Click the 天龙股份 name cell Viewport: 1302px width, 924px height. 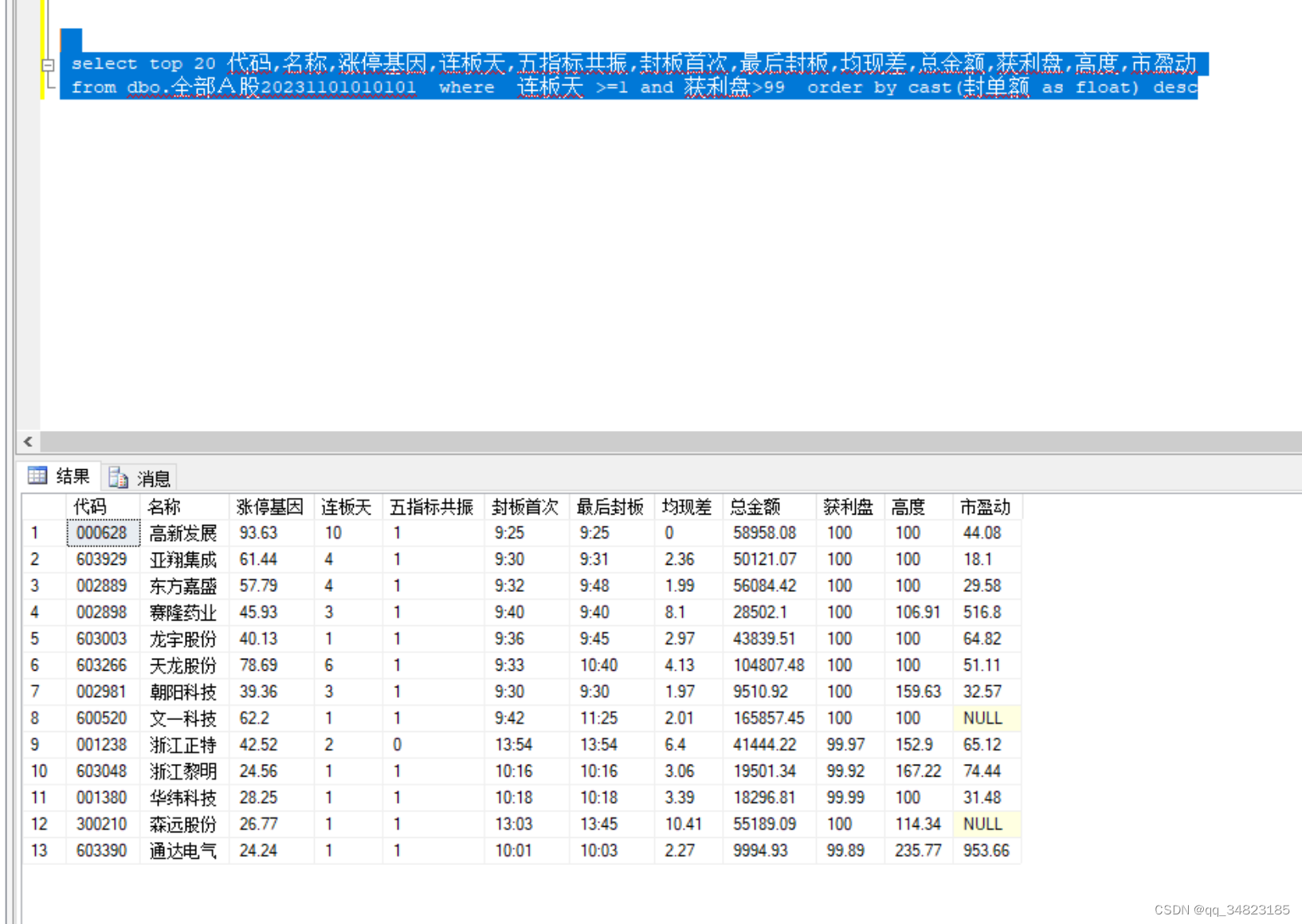(x=186, y=665)
